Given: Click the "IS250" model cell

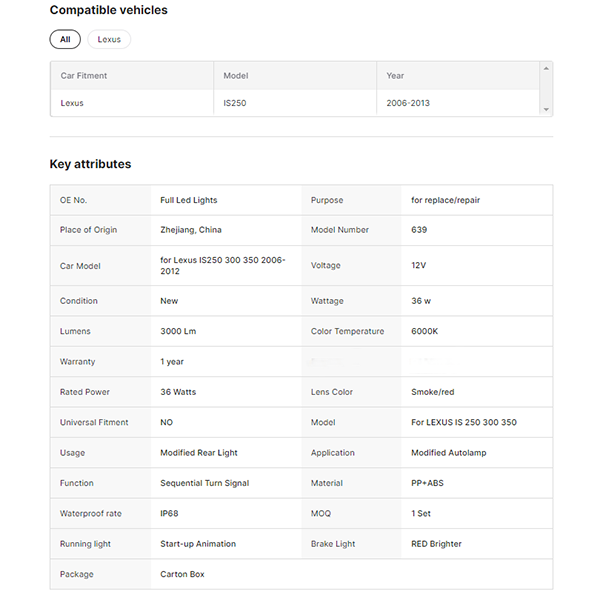Looking at the screenshot, I should [236, 103].
